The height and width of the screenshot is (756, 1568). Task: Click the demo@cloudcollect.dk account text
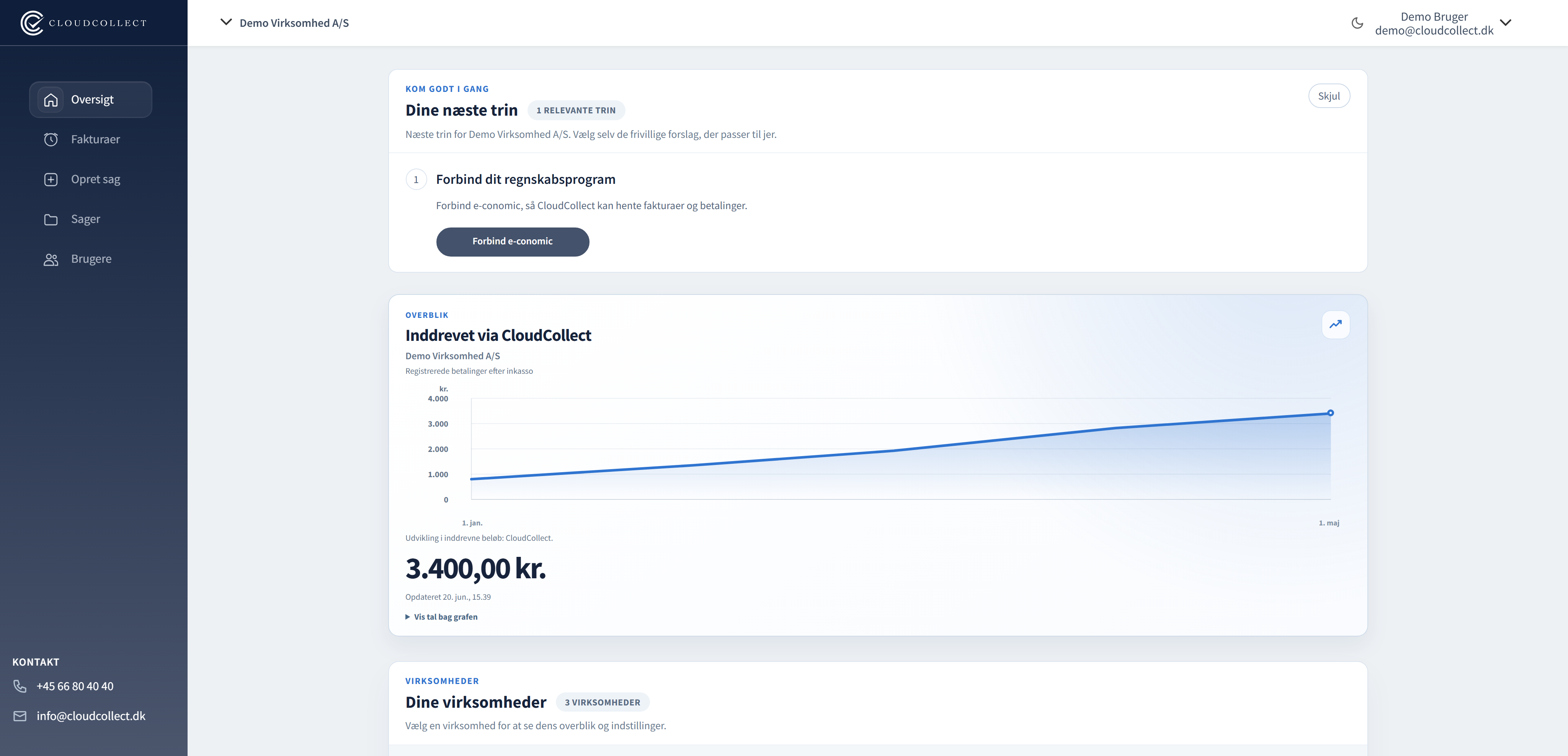[x=1434, y=31]
